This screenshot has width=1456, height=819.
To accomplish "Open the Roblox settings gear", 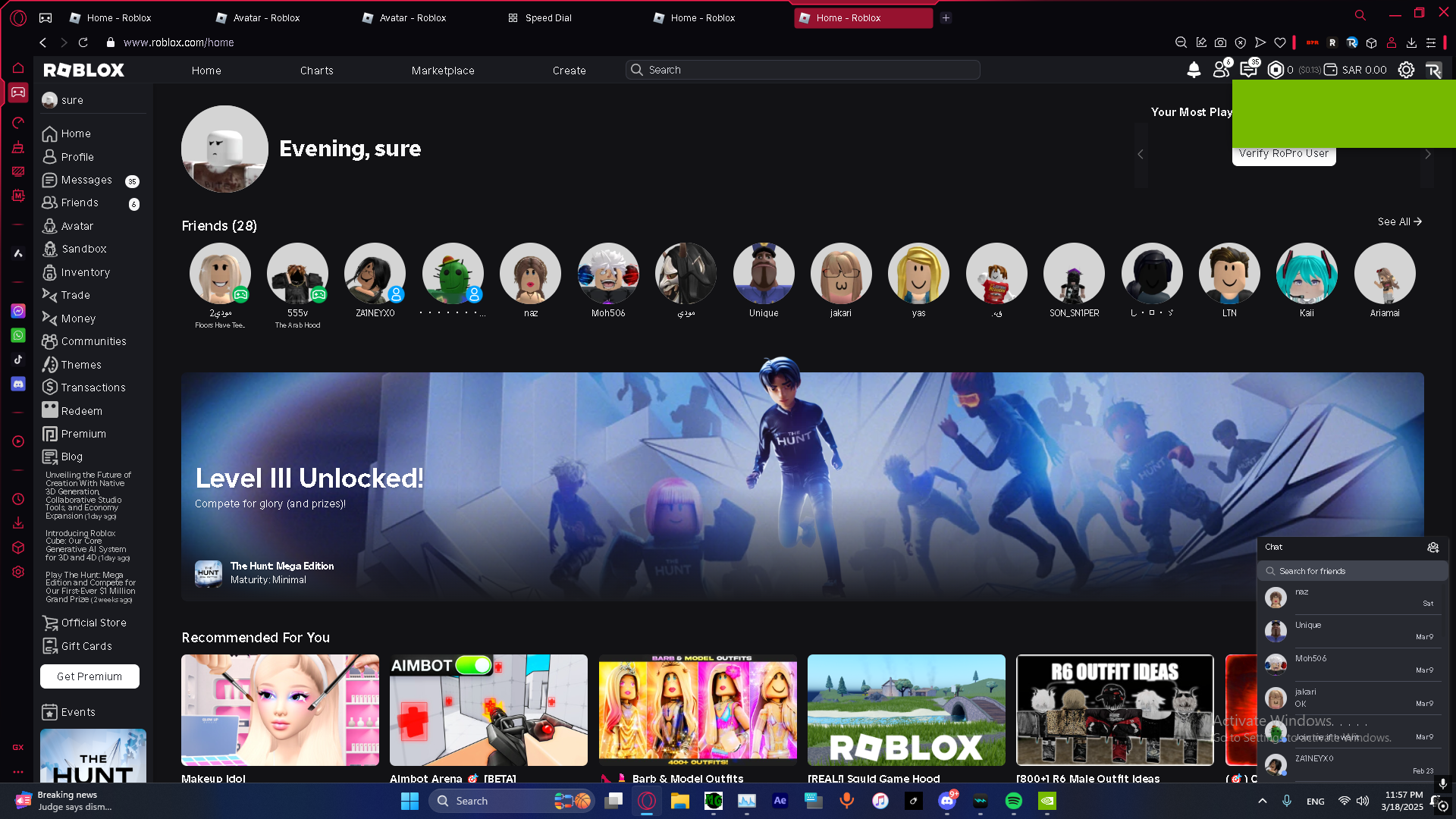I will pos(1406,70).
